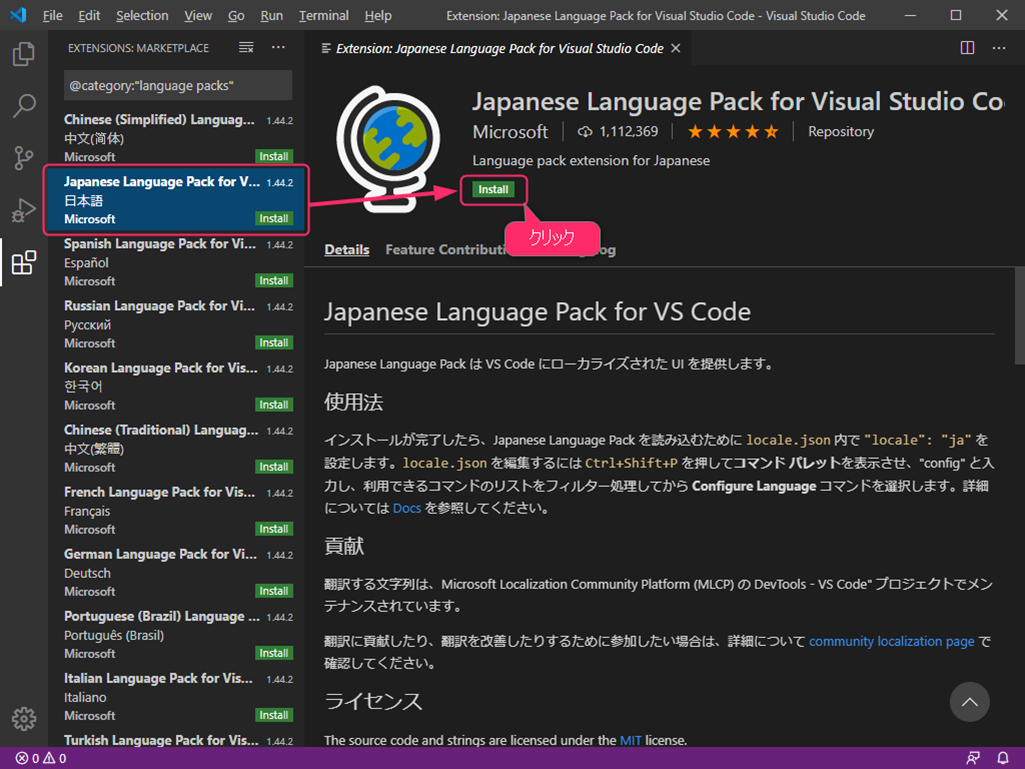Close the Japanese Language Pack extension tab

tap(676, 48)
